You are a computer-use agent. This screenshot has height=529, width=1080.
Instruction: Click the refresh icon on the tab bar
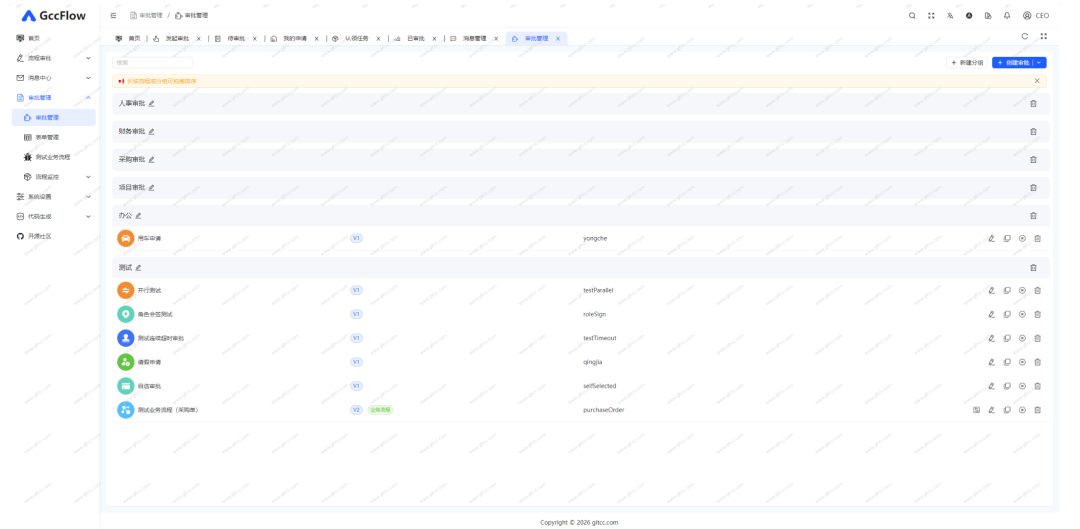(1025, 37)
